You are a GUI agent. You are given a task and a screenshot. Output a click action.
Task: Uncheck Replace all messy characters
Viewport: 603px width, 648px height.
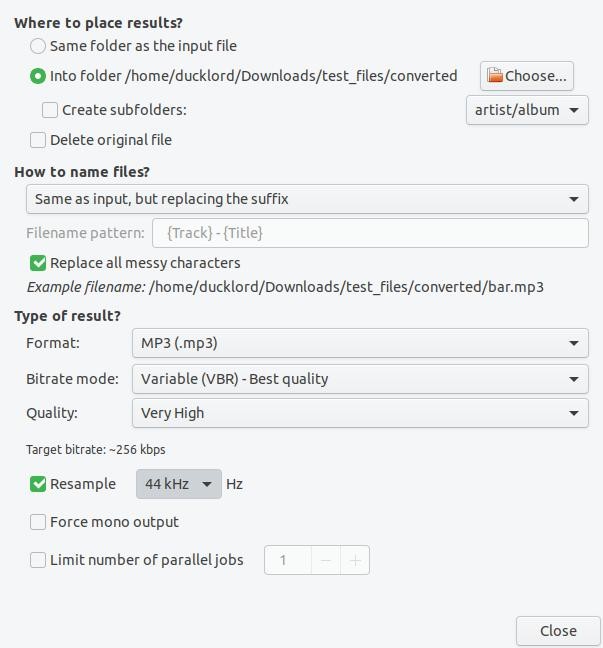pyautogui.click(x=38, y=263)
